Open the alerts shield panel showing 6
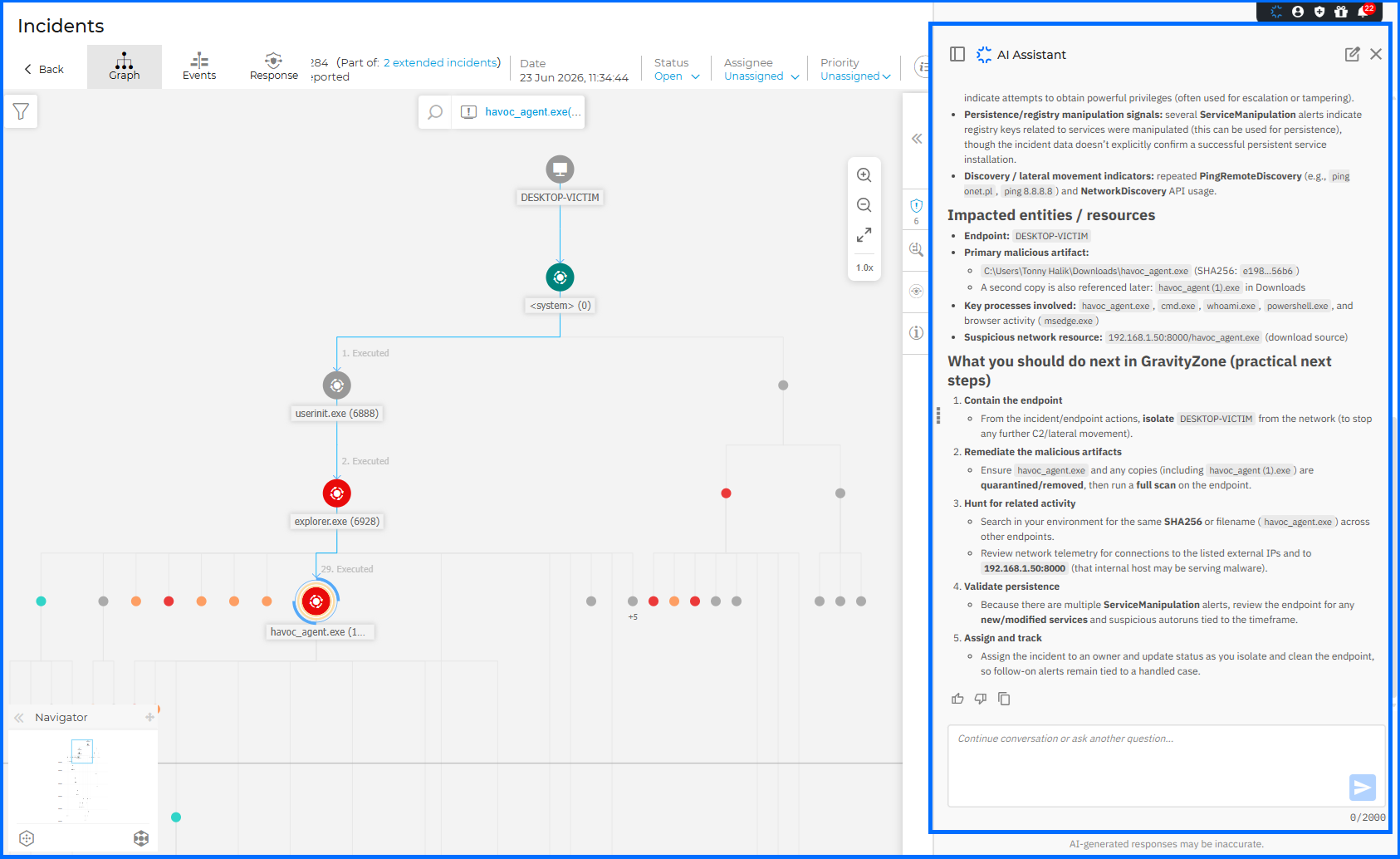Viewport: 1400px width, 859px height. [x=916, y=210]
